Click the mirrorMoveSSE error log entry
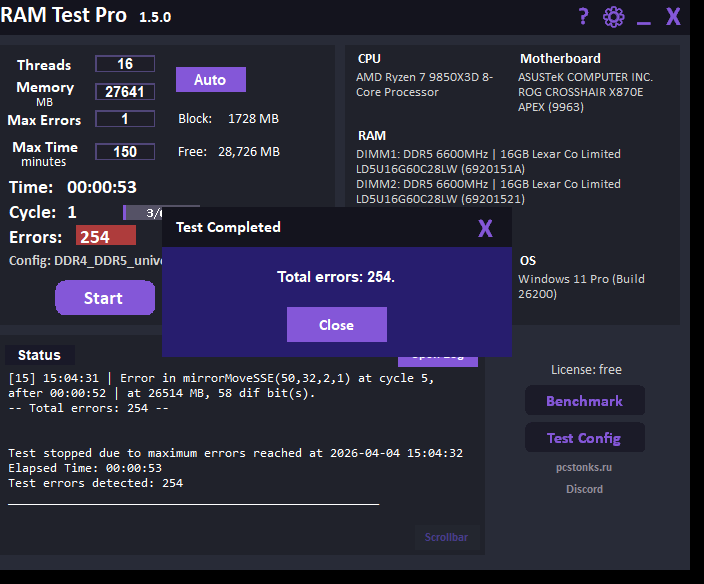 [221, 386]
